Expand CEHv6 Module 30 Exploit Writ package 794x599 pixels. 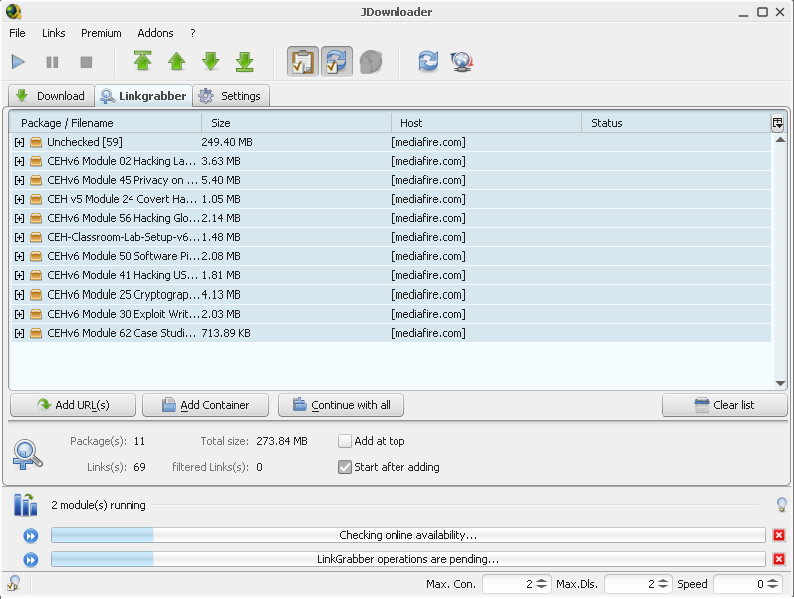(19, 314)
